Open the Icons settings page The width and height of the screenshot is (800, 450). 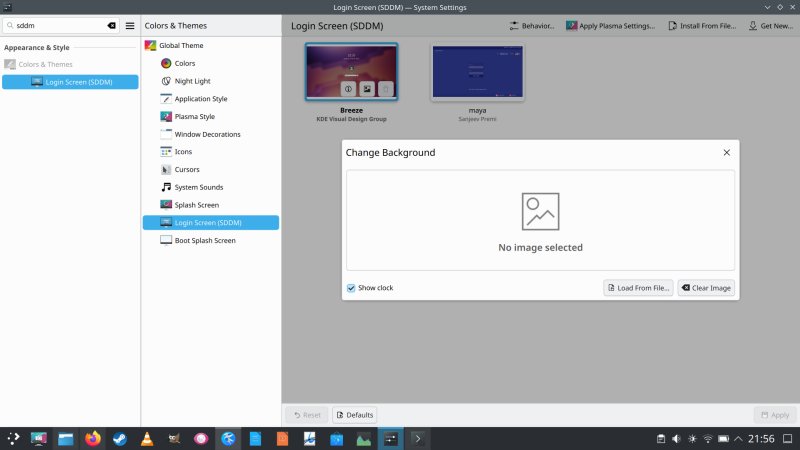click(211, 152)
